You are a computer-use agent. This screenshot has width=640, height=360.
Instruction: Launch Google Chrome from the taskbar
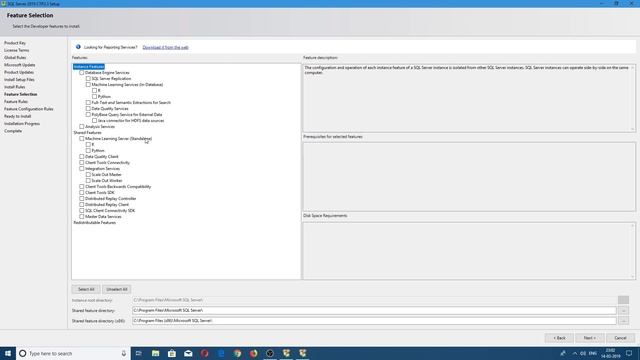click(237, 353)
